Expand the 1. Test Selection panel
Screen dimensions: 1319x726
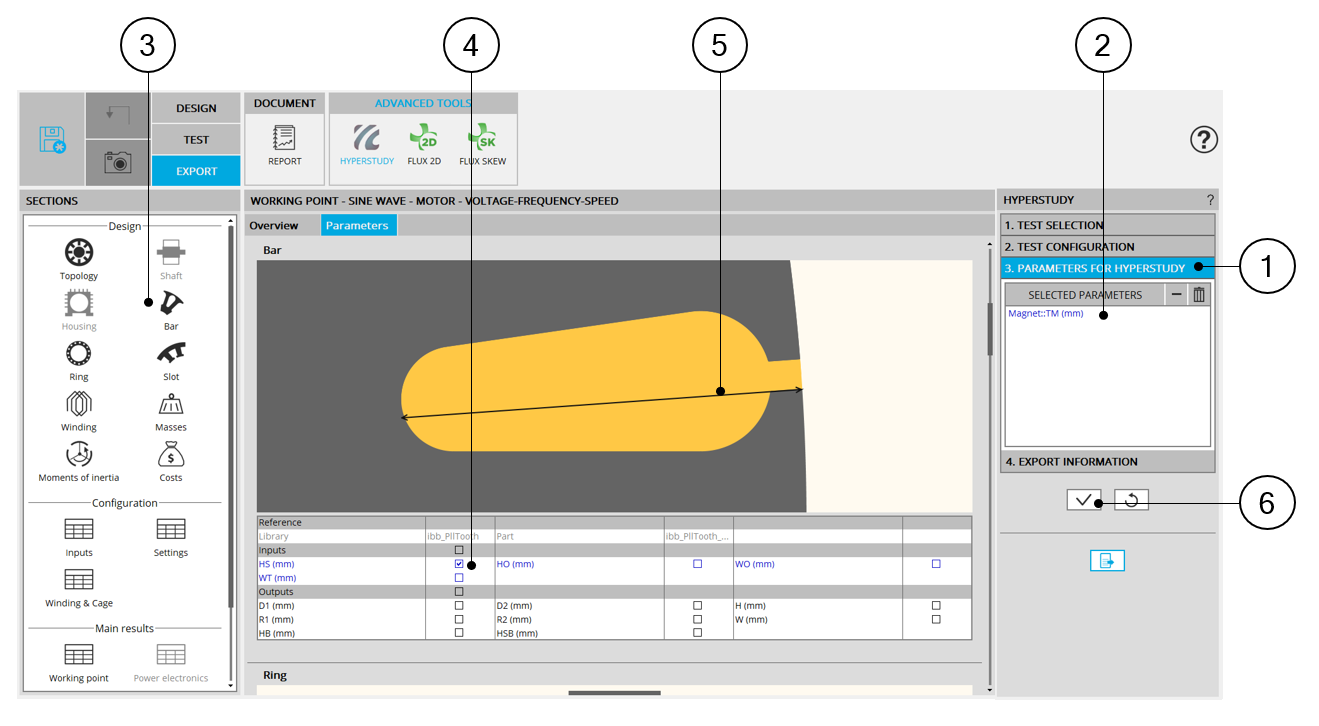click(x=1107, y=225)
